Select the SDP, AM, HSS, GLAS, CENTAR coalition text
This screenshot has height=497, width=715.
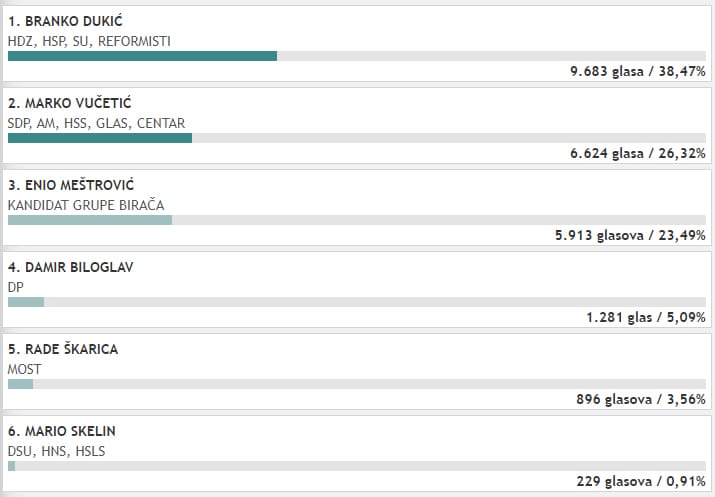tap(96, 123)
